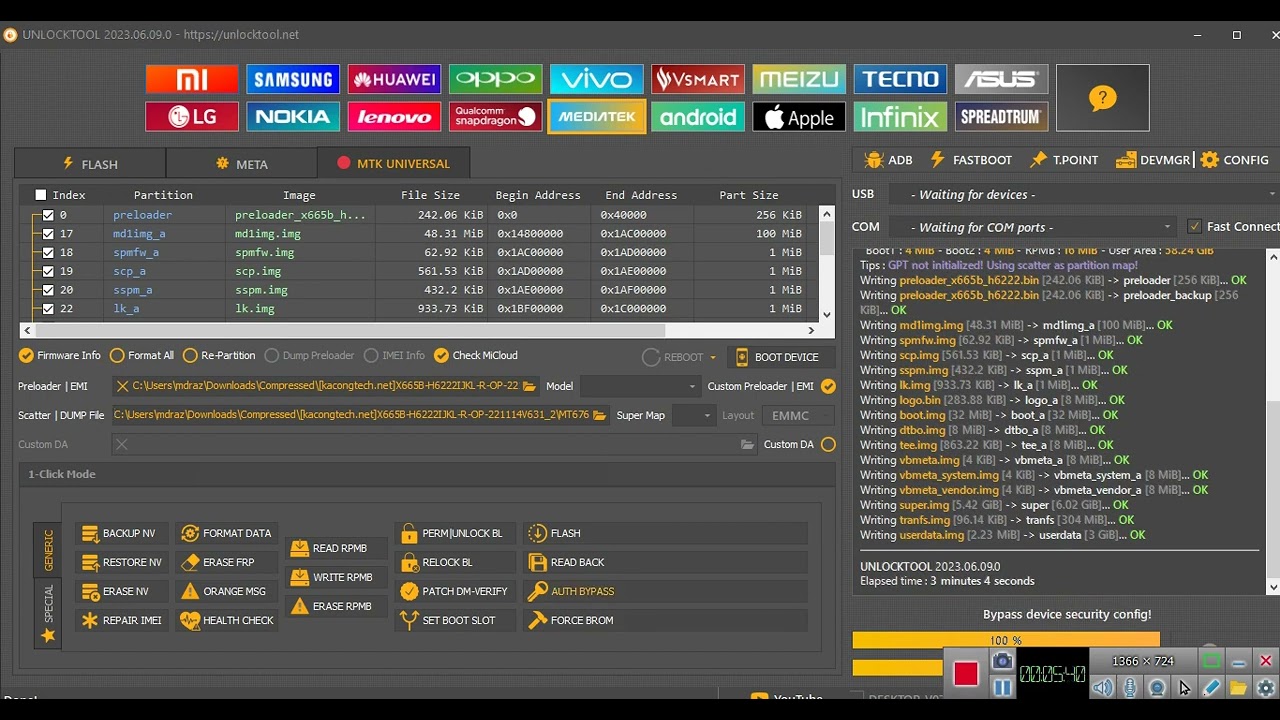Open recorder settings gear
This screenshot has height=720, width=1280.
coord(1265,687)
